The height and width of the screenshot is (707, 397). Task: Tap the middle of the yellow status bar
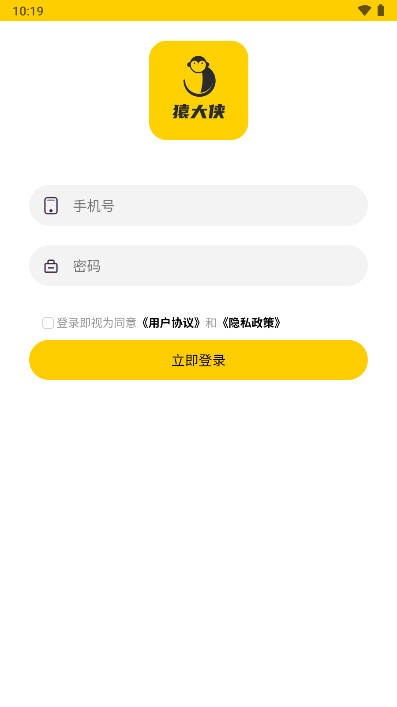[x=198, y=10]
